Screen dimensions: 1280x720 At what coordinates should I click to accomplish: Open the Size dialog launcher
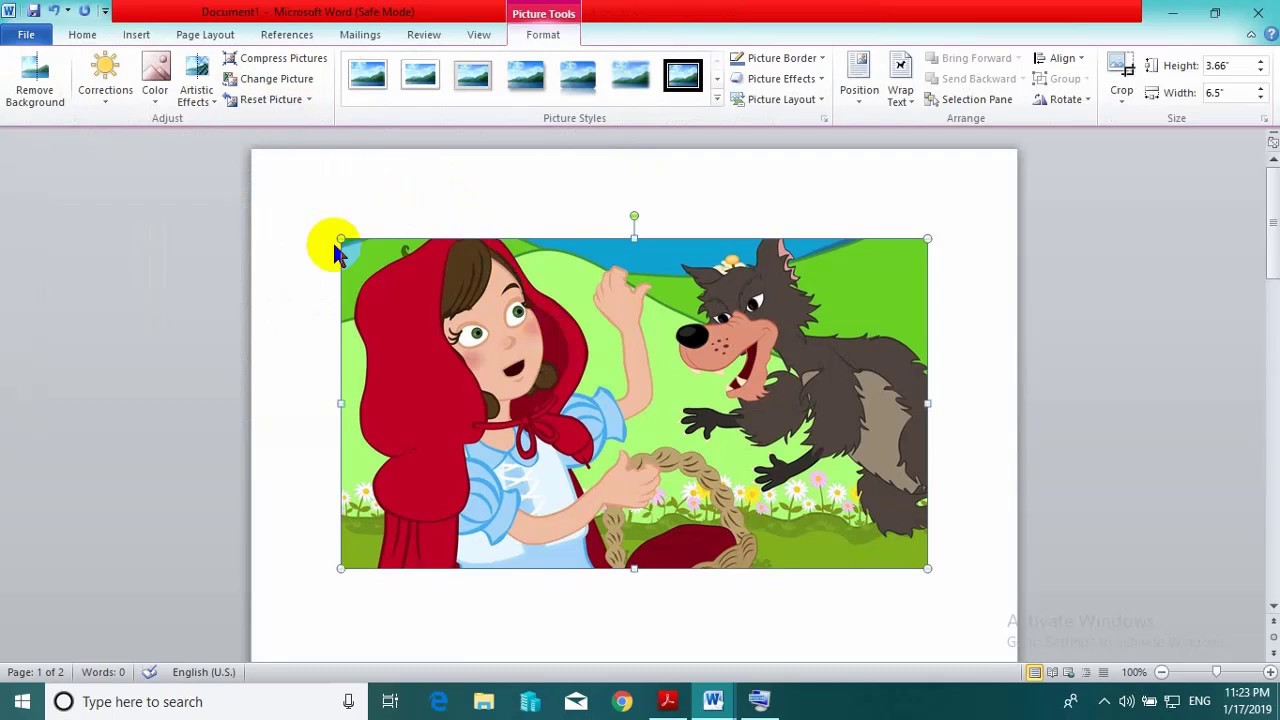[x=1264, y=119]
